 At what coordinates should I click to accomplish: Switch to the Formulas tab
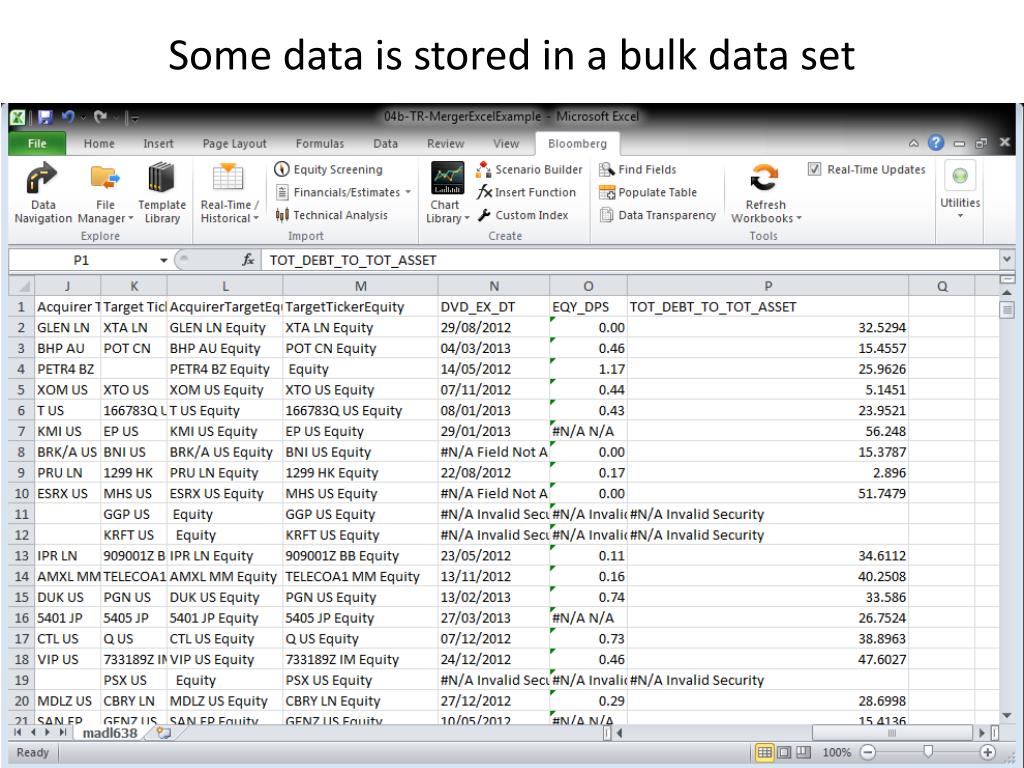coord(319,144)
